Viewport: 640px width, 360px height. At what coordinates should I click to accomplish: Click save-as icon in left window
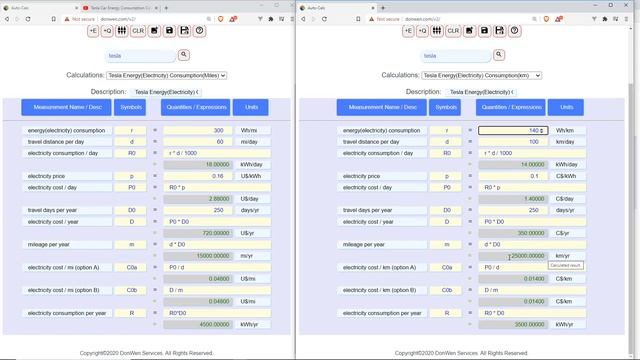coord(184,31)
